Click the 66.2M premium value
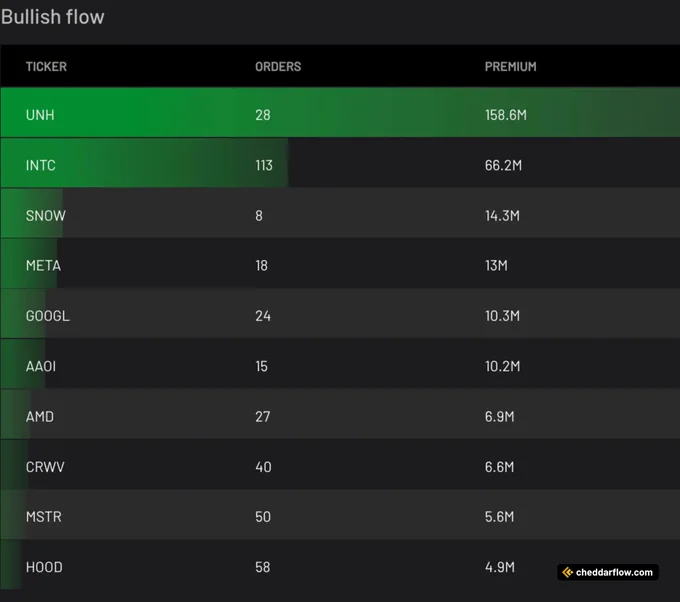 (x=503, y=165)
